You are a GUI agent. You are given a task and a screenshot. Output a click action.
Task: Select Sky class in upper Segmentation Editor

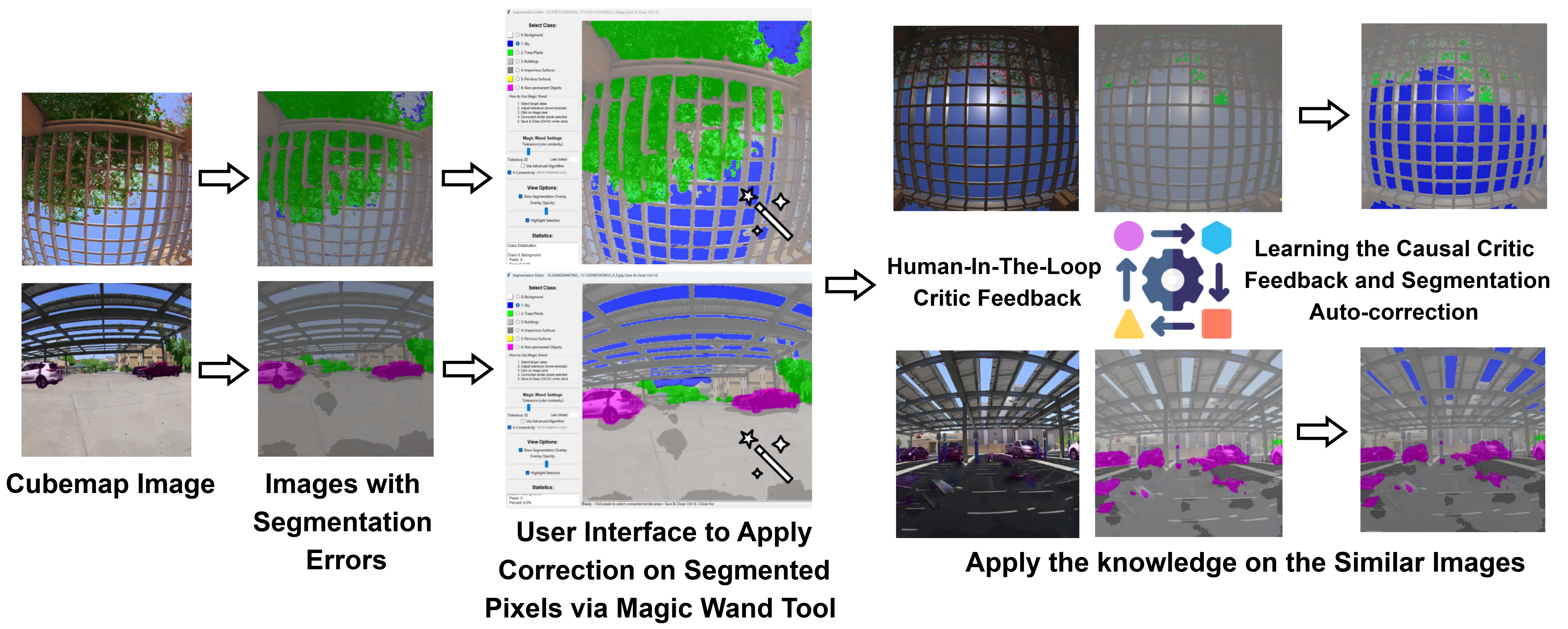tap(518, 44)
